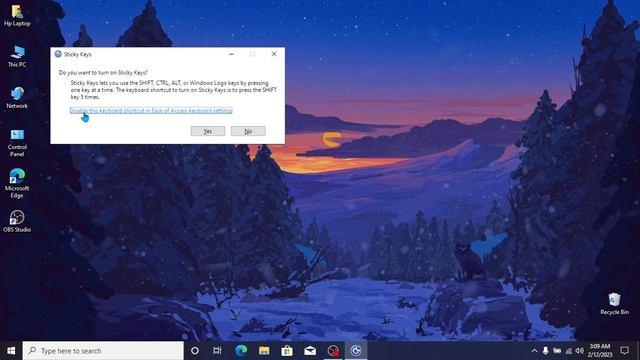Click the Type here to search box
This screenshot has width=640, height=360.
click(x=103, y=351)
